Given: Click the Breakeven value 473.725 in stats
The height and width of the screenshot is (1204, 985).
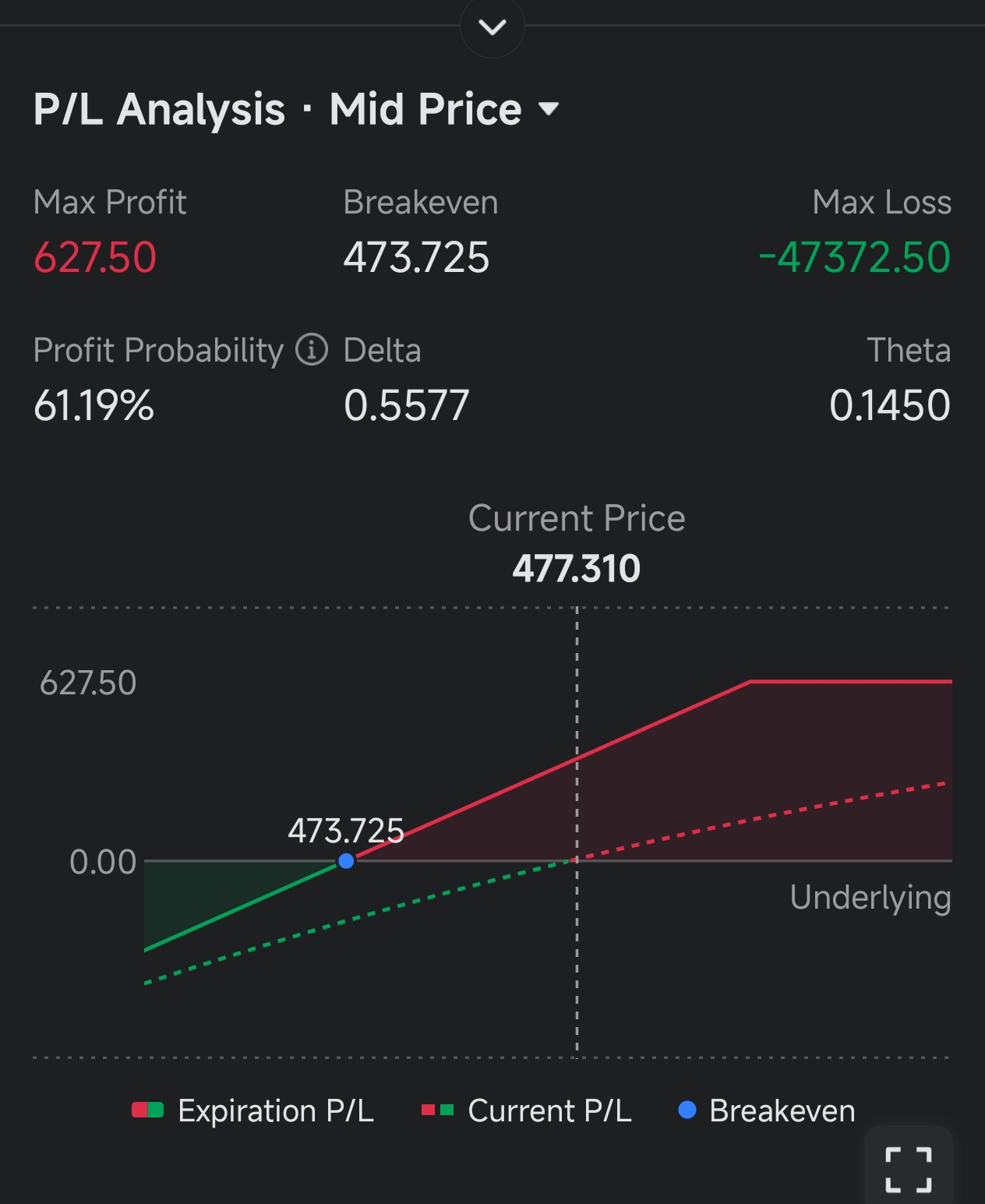Looking at the screenshot, I should click(416, 257).
